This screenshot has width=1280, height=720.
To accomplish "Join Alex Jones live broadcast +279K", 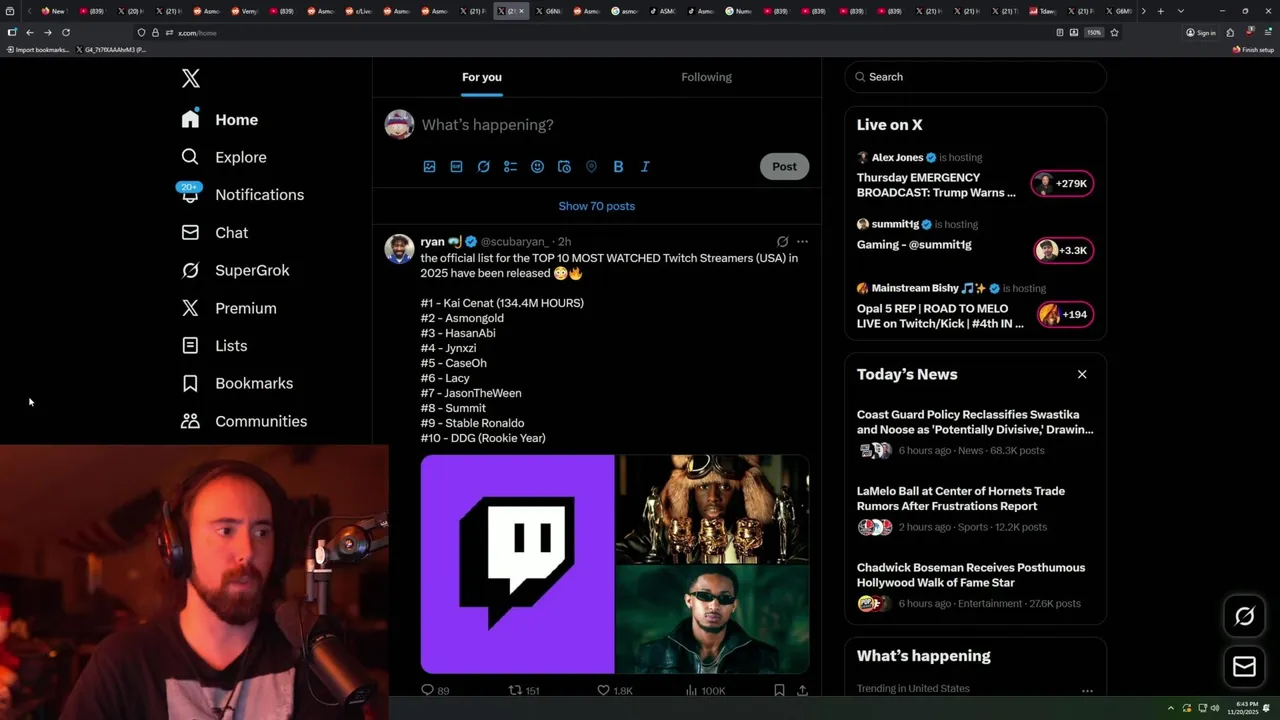I will (1062, 184).
